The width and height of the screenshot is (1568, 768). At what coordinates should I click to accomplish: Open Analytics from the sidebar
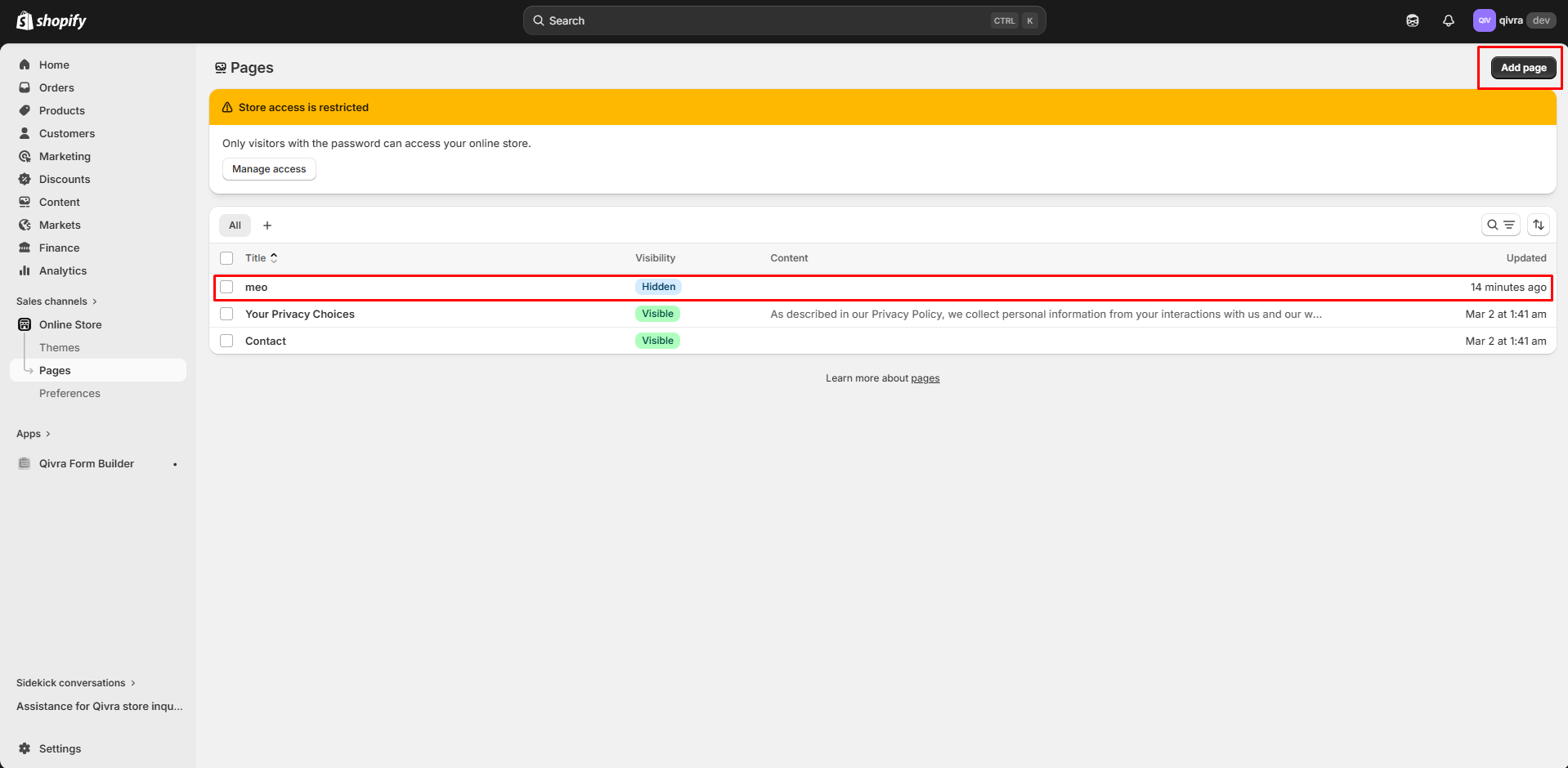pos(63,270)
